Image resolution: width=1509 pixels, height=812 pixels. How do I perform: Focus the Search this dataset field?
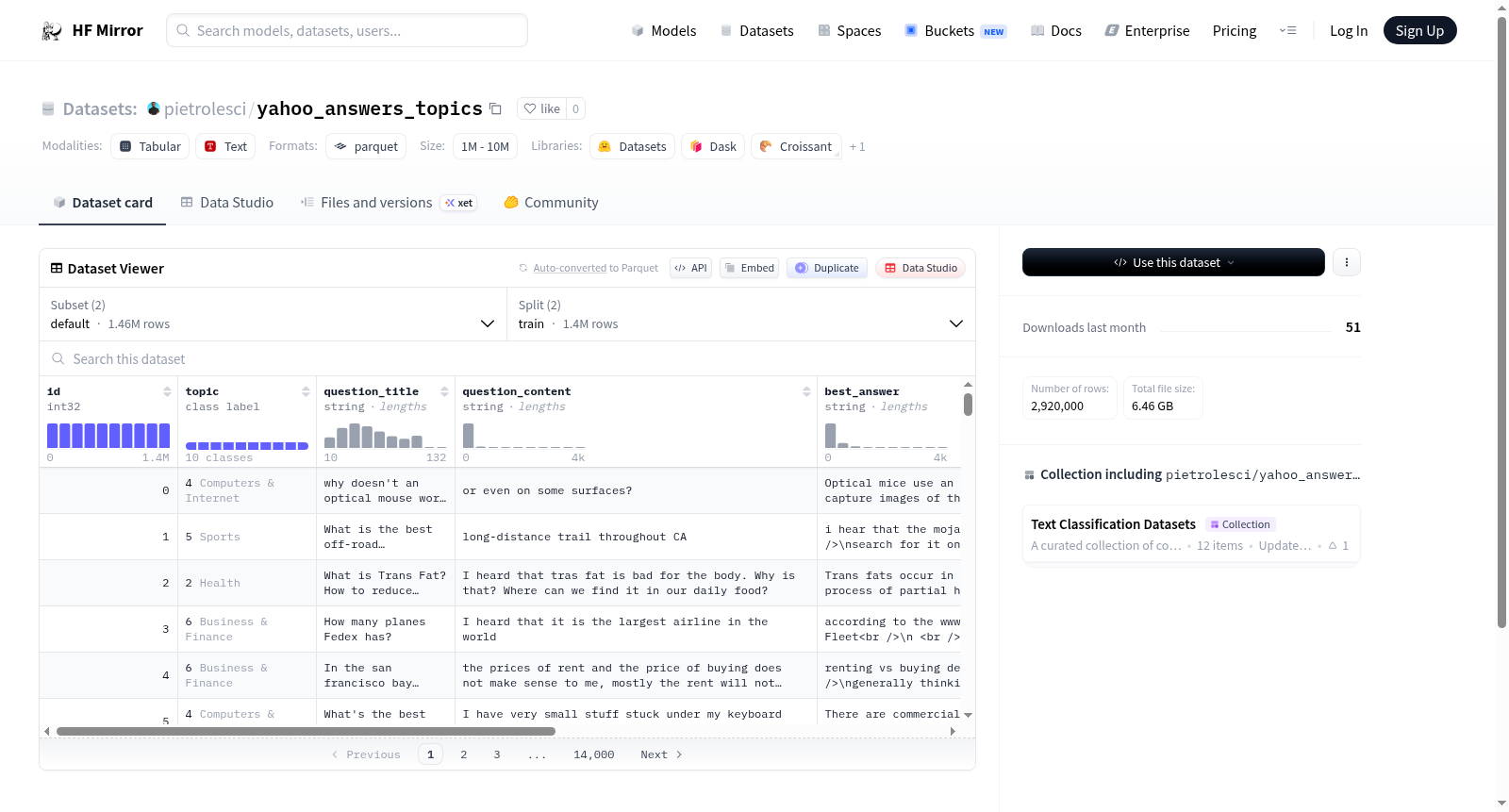point(507,359)
